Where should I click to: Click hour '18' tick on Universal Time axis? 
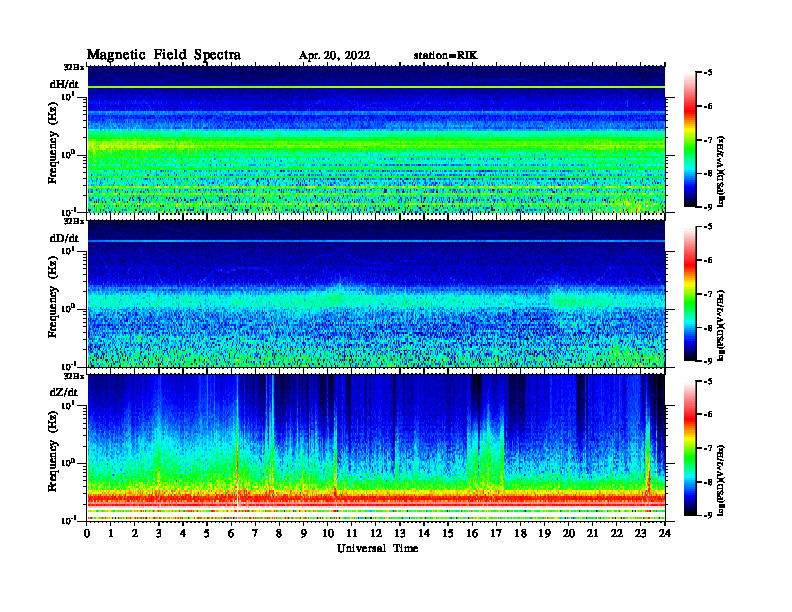(x=520, y=533)
